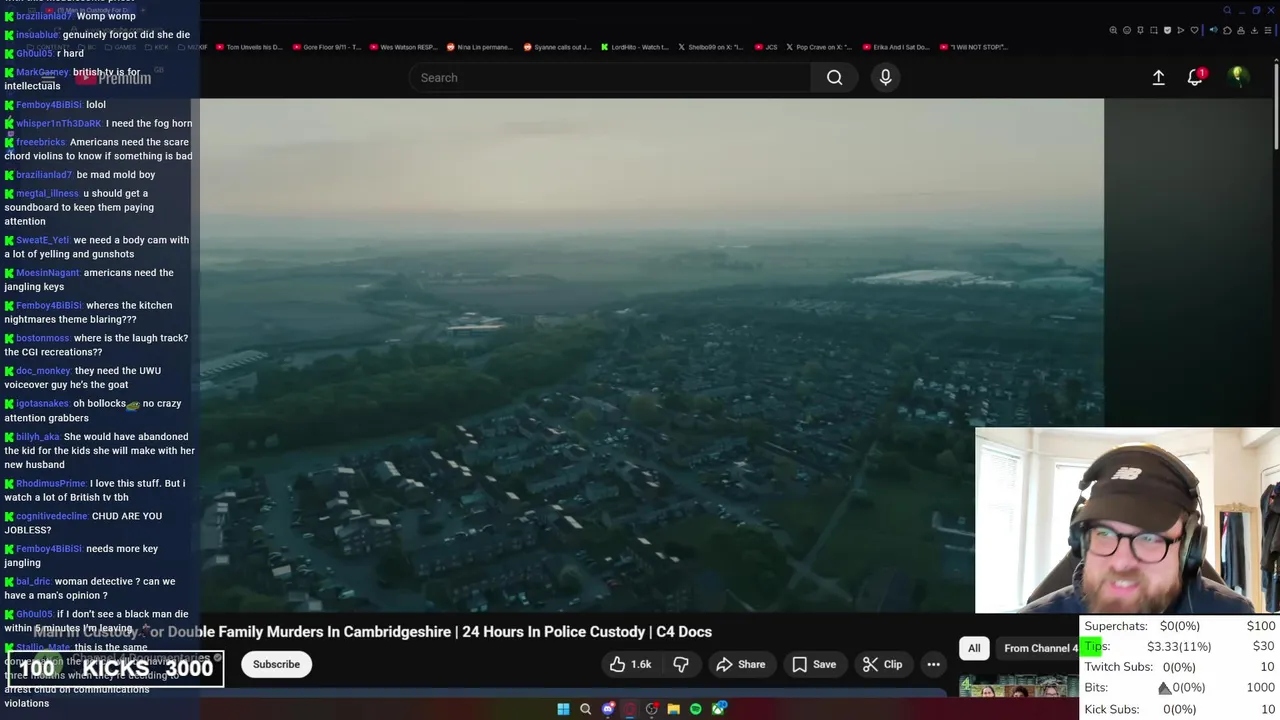Click chat username 'MoesinNagant'
This screenshot has width=1280, height=720.
pyautogui.click(x=48, y=273)
